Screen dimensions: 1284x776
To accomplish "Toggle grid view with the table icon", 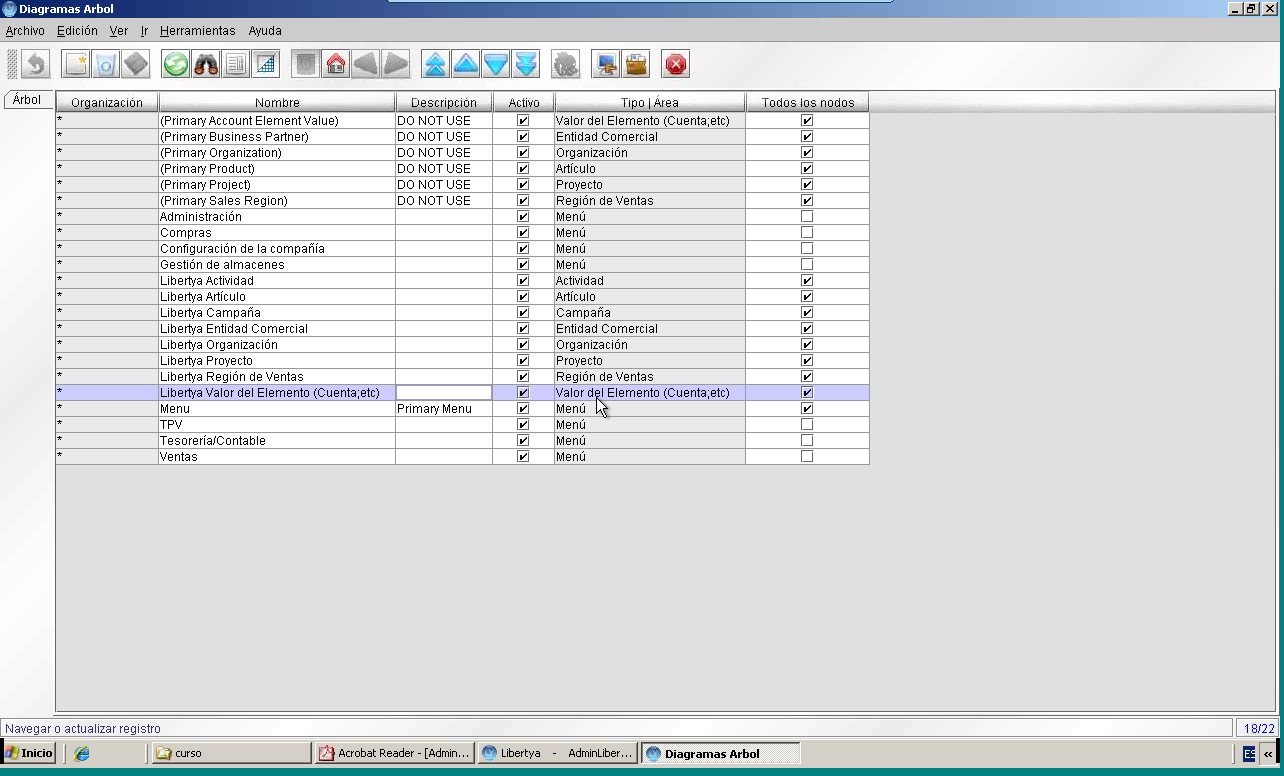I will (266, 65).
